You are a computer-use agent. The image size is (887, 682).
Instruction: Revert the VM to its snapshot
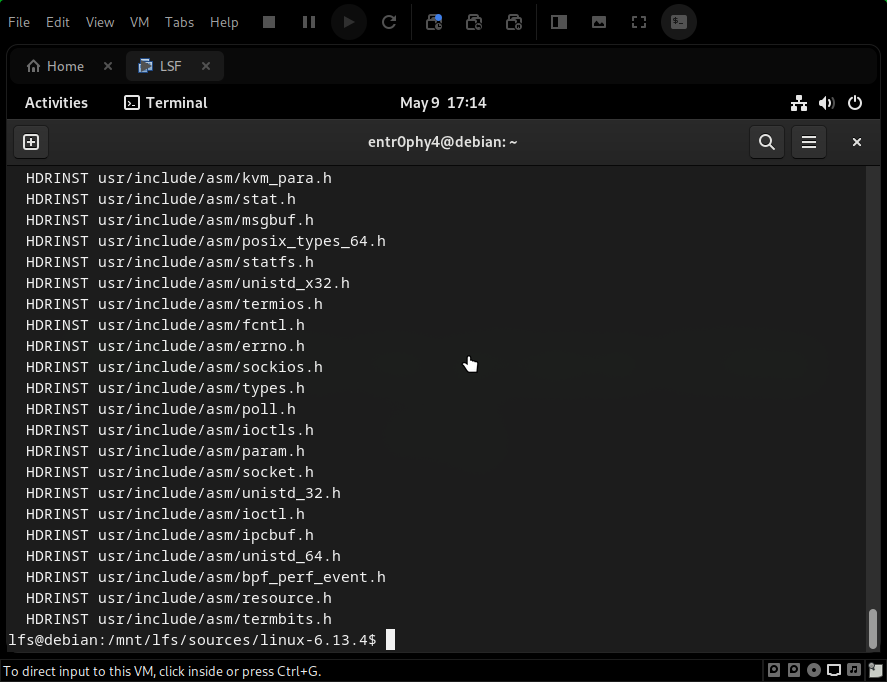(x=473, y=21)
